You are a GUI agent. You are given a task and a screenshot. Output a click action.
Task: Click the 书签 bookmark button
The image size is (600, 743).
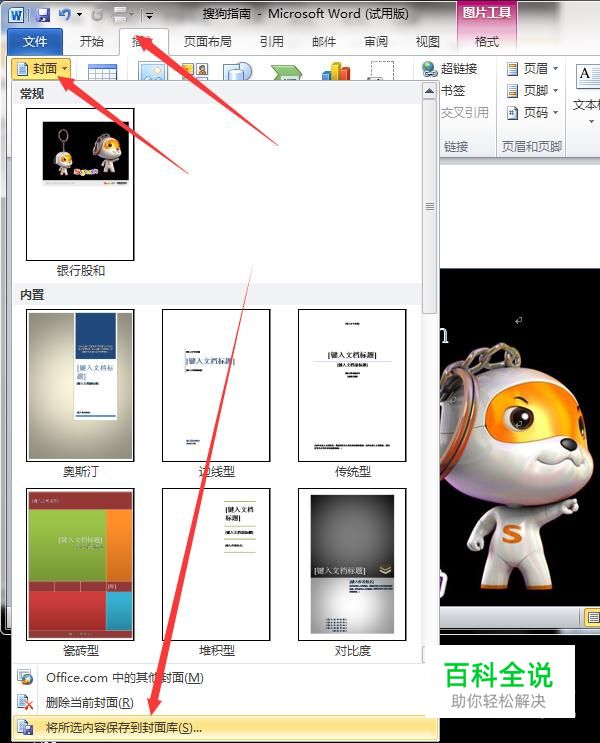(453, 91)
